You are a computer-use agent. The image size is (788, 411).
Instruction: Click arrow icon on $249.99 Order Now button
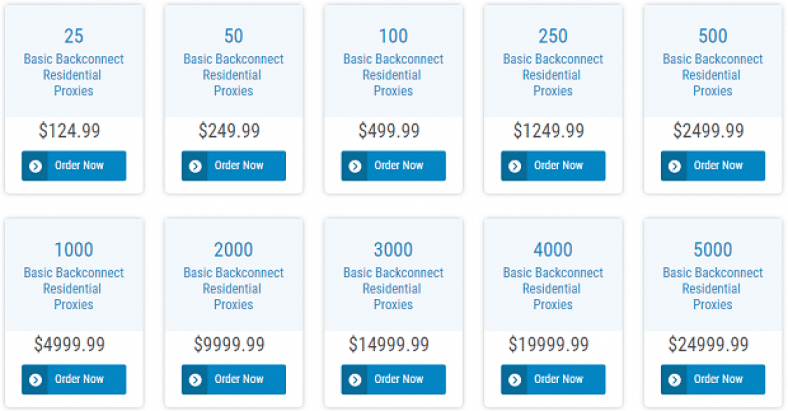pos(195,166)
